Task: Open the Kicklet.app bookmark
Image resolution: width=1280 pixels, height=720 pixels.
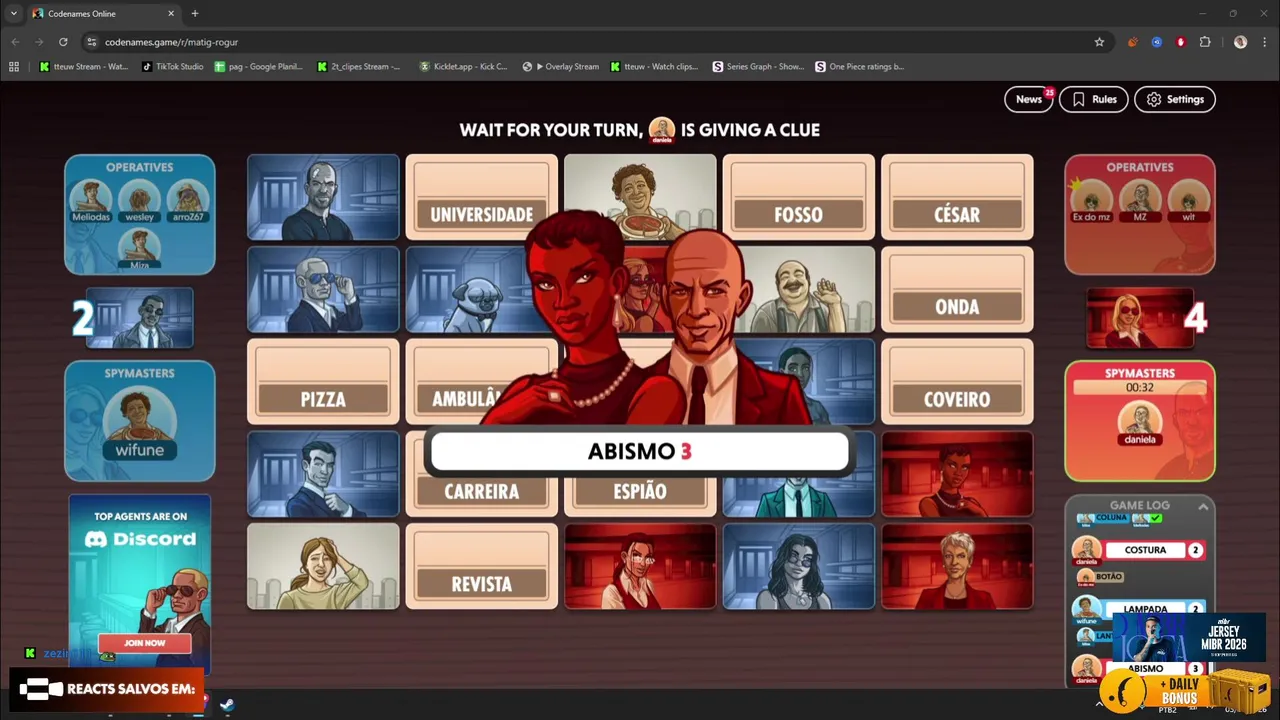Action: click(x=463, y=67)
